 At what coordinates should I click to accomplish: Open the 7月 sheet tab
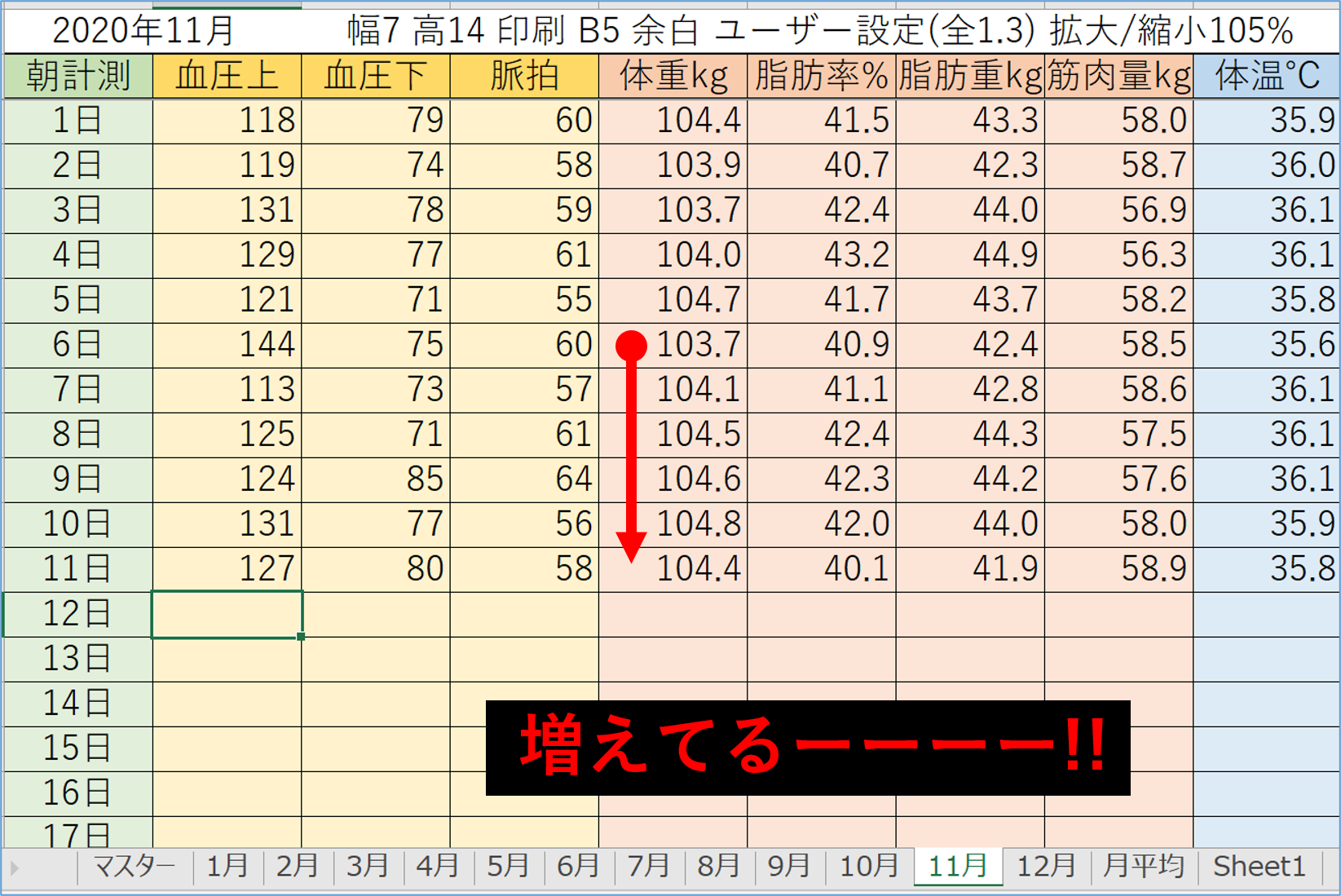(648, 867)
